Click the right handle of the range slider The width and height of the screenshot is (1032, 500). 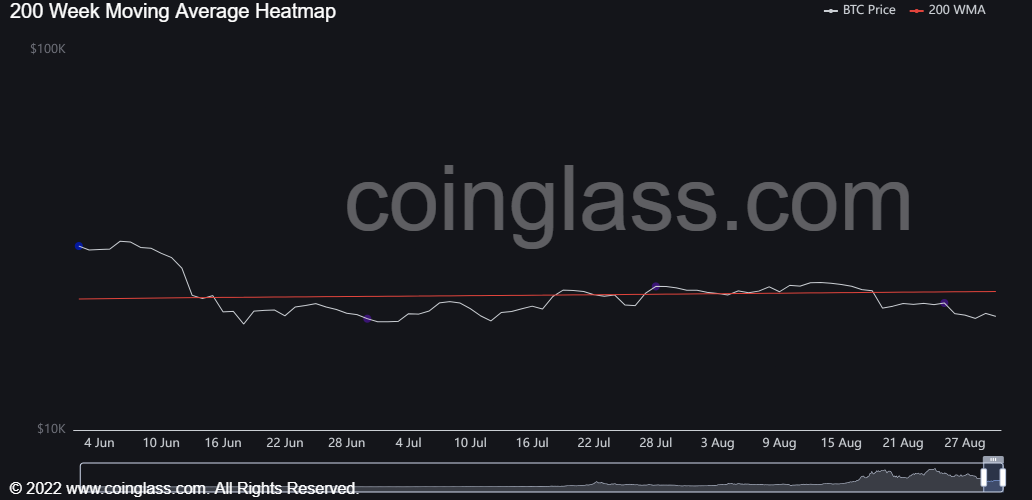tap(1001, 477)
